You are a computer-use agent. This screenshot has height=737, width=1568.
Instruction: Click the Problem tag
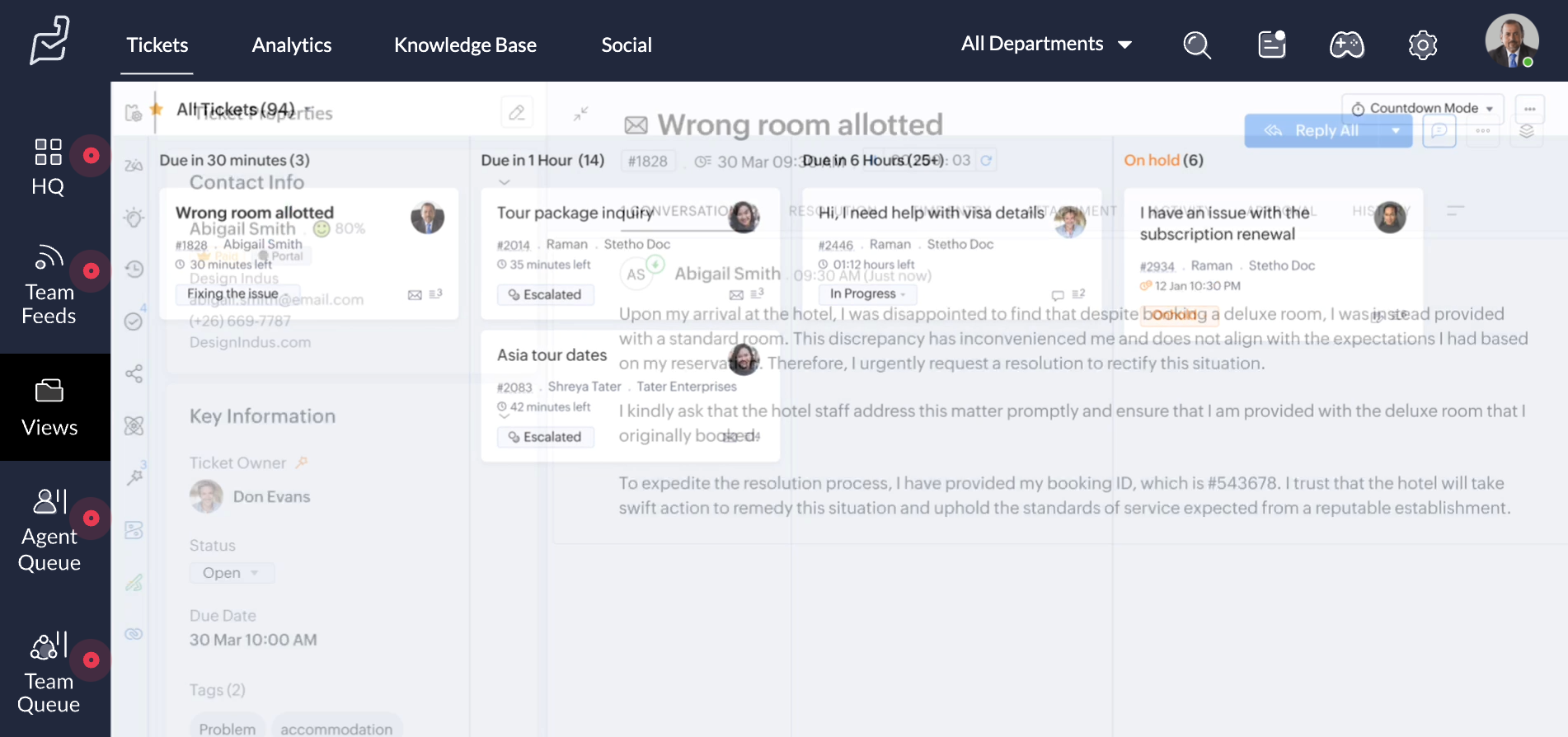(x=228, y=729)
